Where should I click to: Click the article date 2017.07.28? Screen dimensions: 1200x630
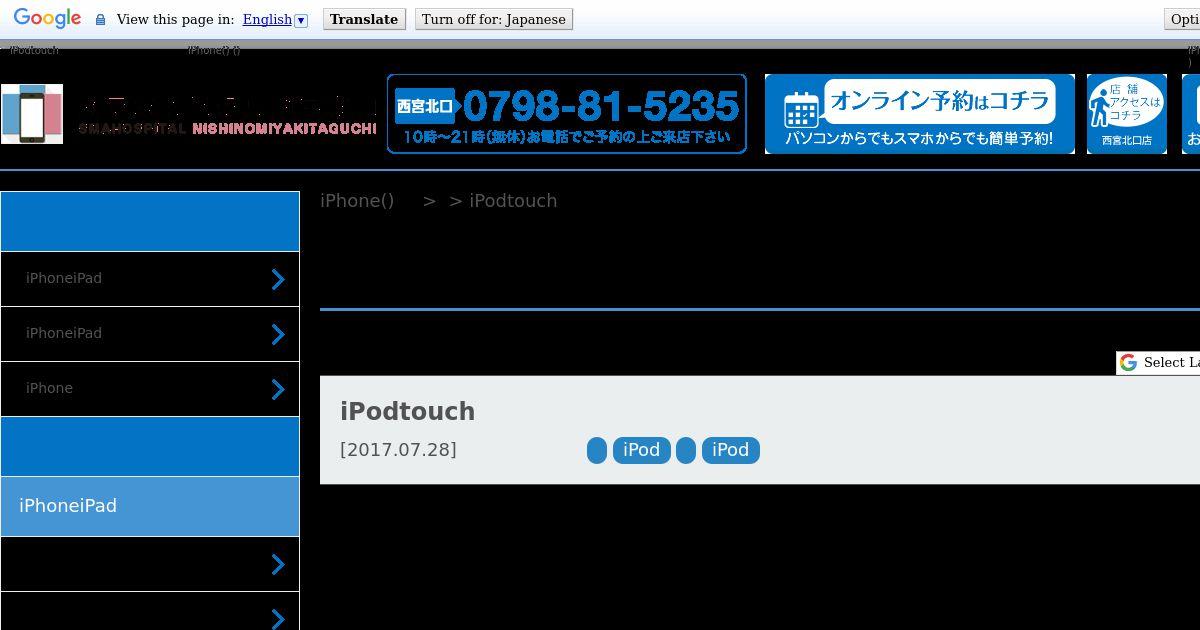pyautogui.click(x=398, y=449)
